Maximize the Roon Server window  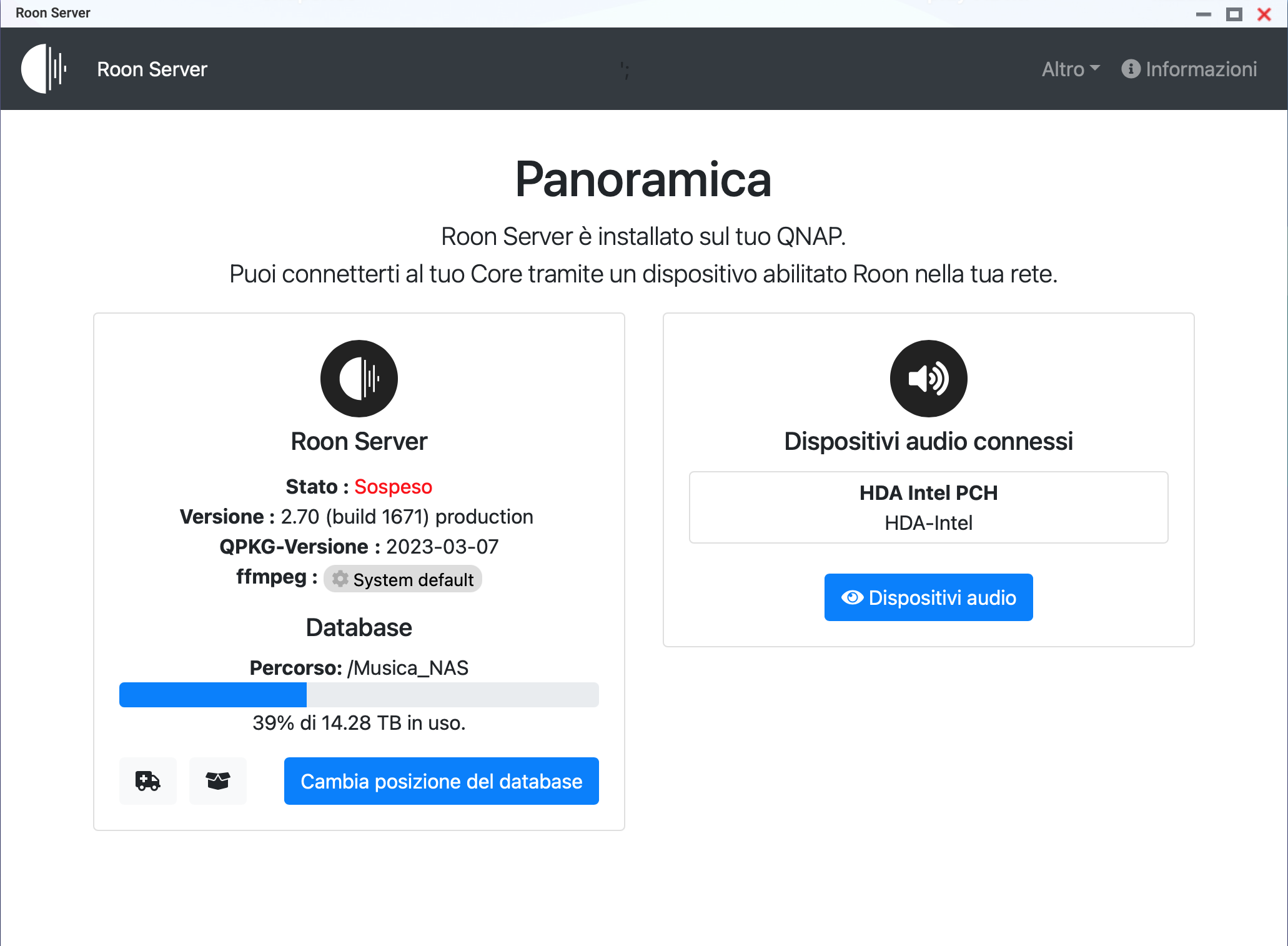click(1234, 14)
